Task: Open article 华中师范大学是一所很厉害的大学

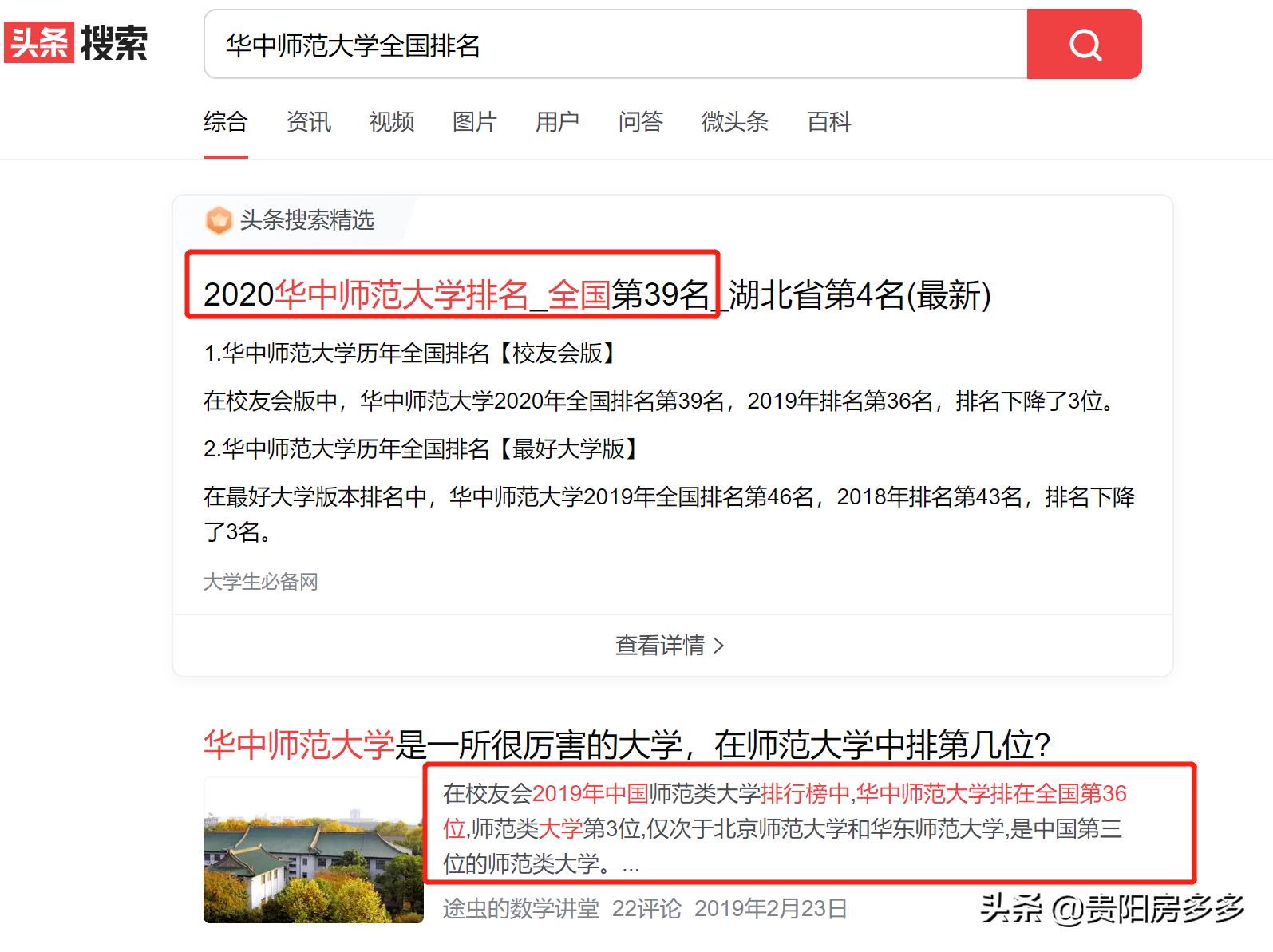Action: [x=627, y=745]
